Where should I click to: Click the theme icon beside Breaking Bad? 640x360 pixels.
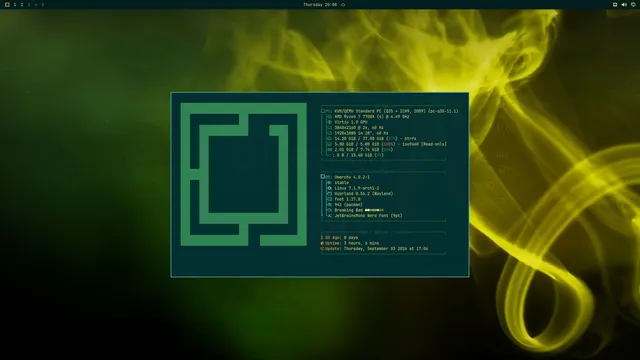(330, 210)
